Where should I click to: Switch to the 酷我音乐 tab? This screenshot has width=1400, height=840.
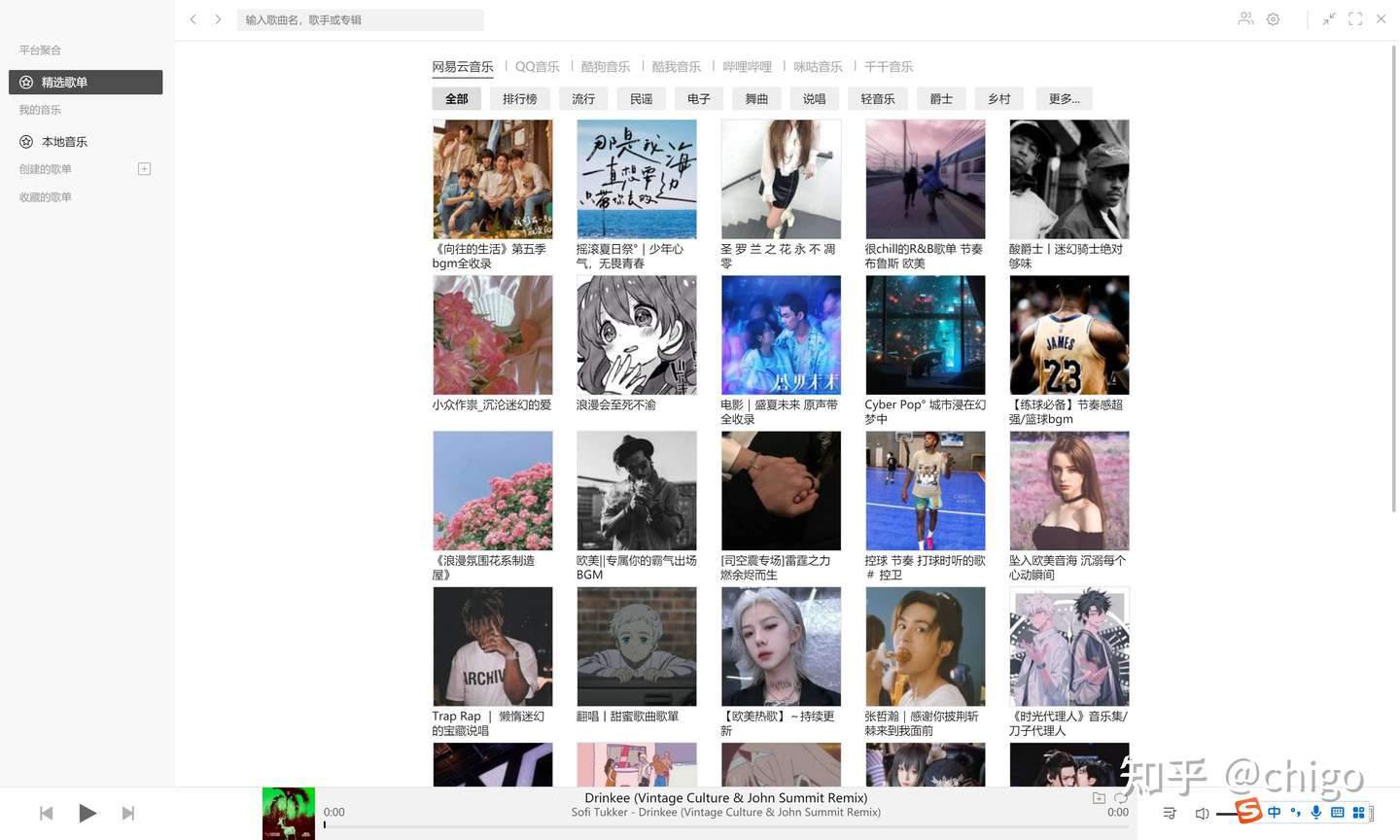coord(677,67)
